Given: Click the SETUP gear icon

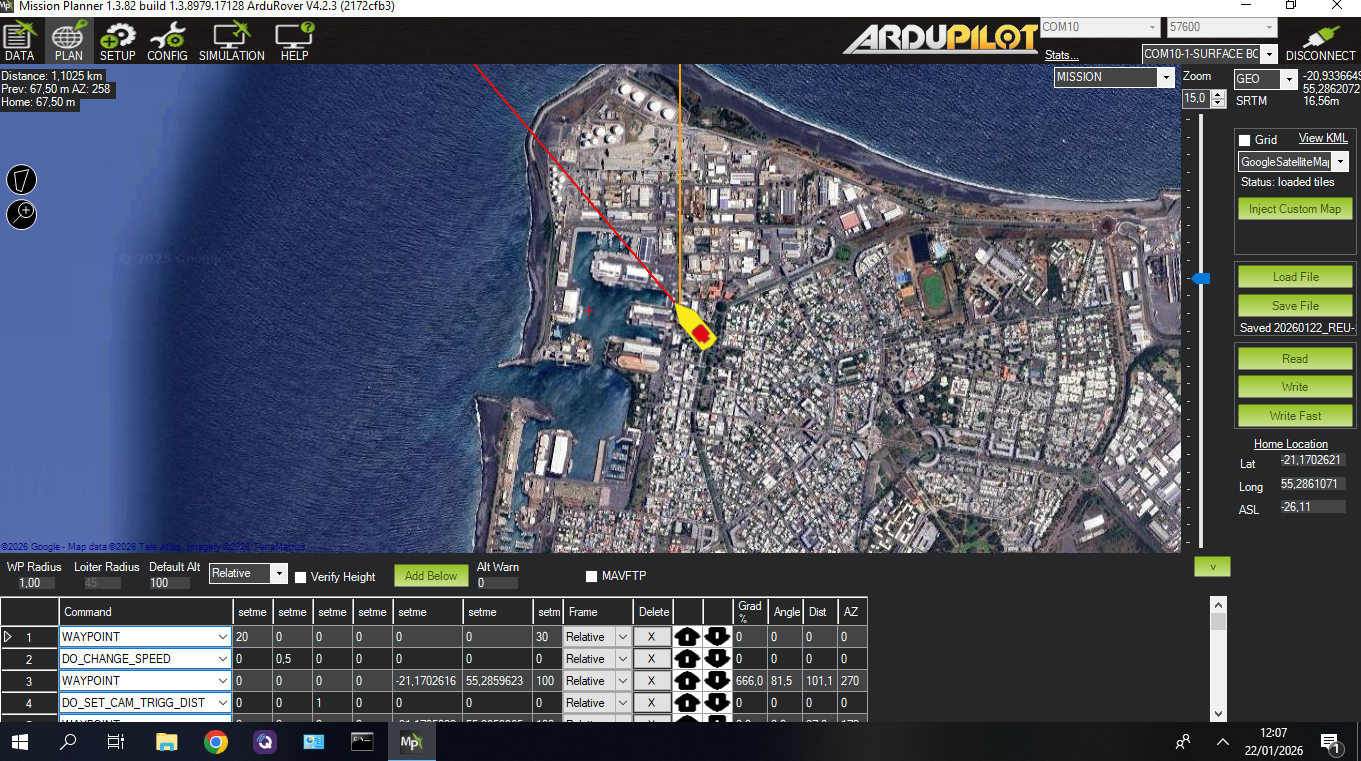Looking at the screenshot, I should (x=117, y=40).
